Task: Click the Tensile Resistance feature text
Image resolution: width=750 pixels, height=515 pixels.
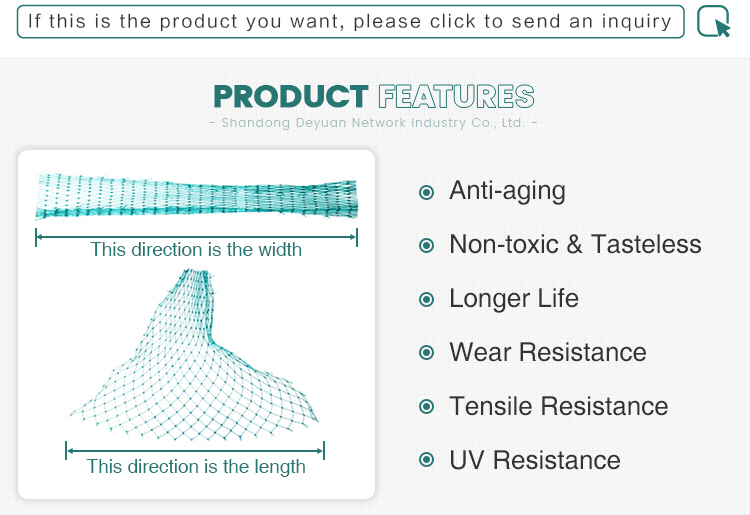Action: point(559,406)
